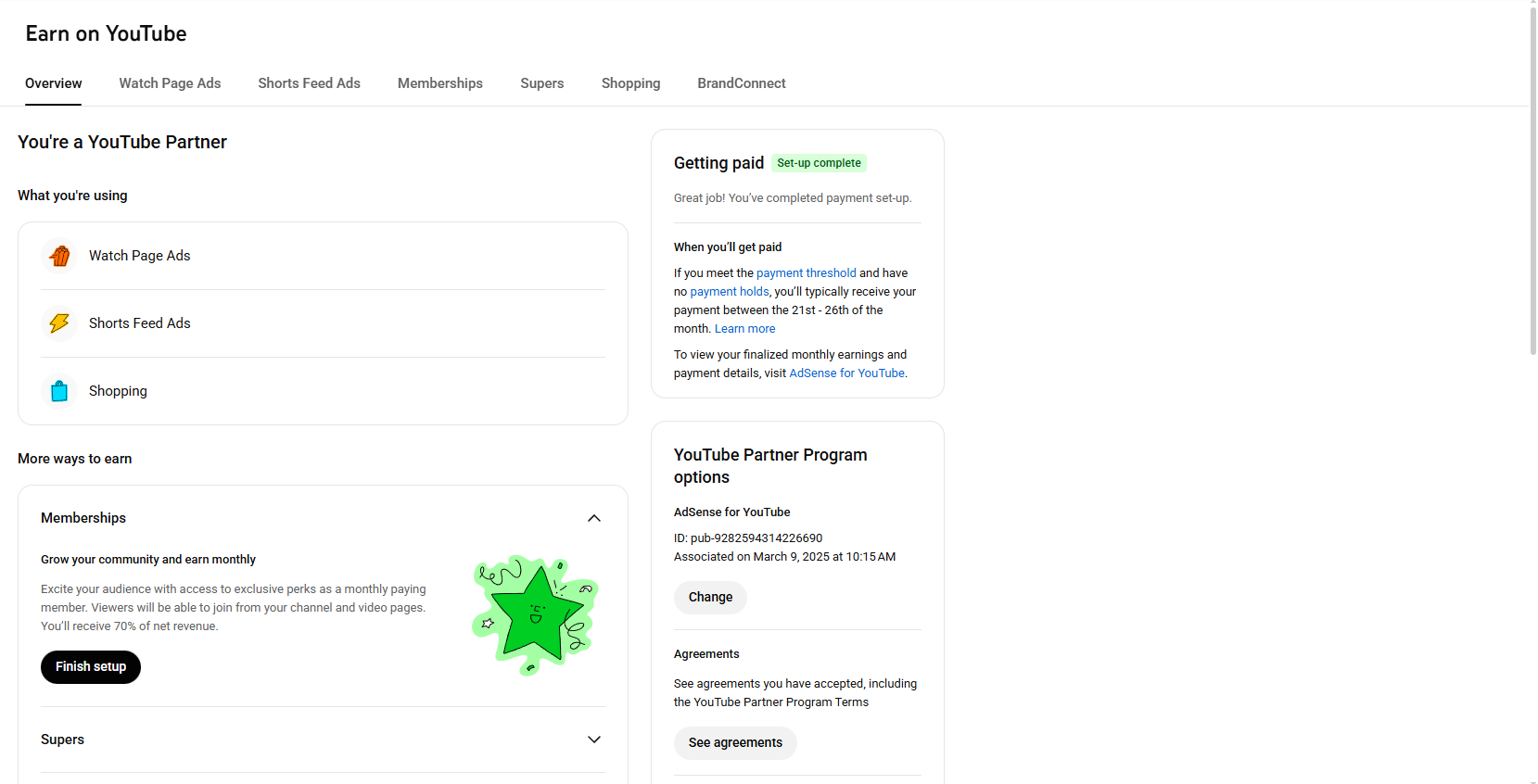Select the Supers tab

[541, 83]
